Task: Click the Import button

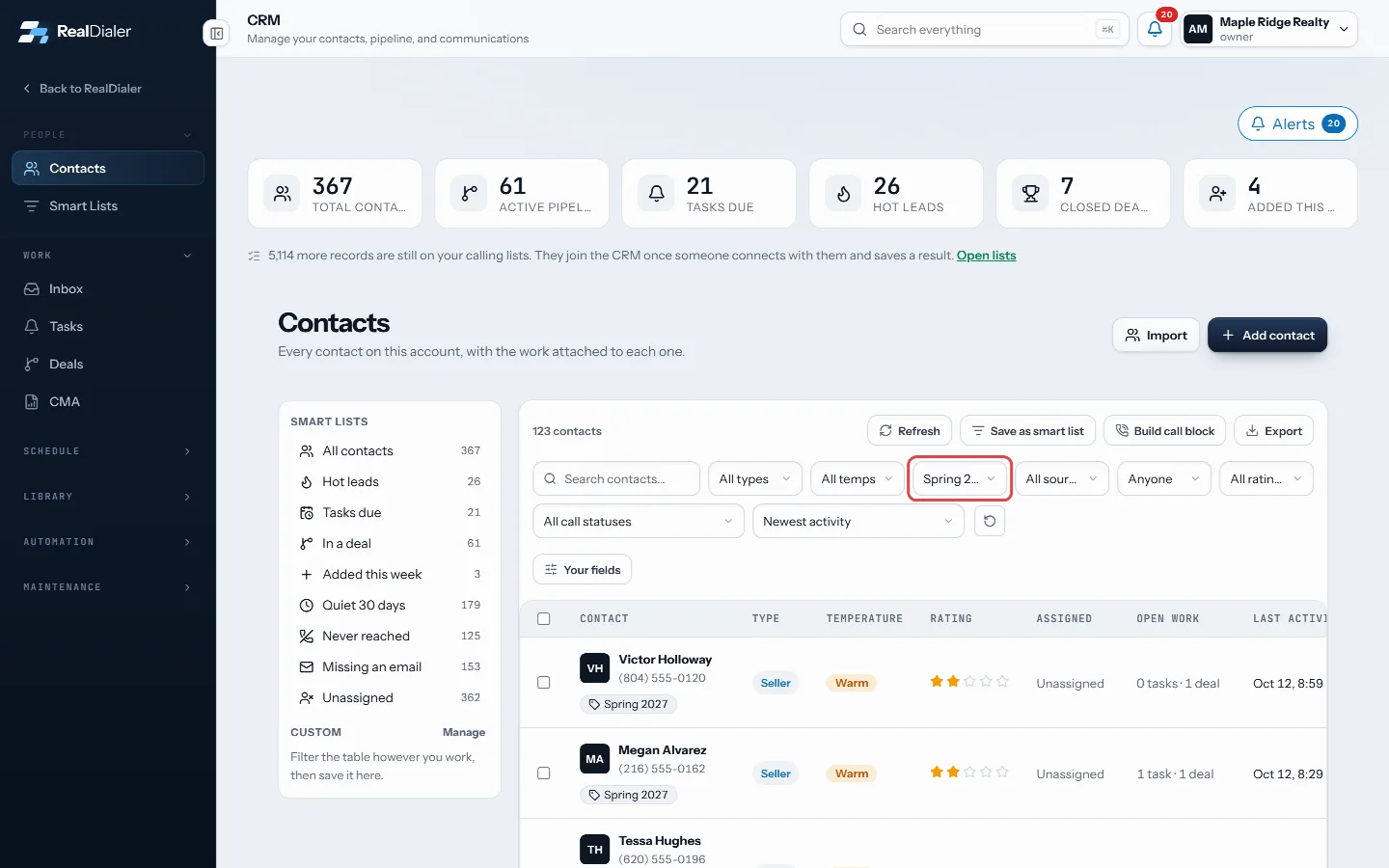Action: tap(1156, 336)
